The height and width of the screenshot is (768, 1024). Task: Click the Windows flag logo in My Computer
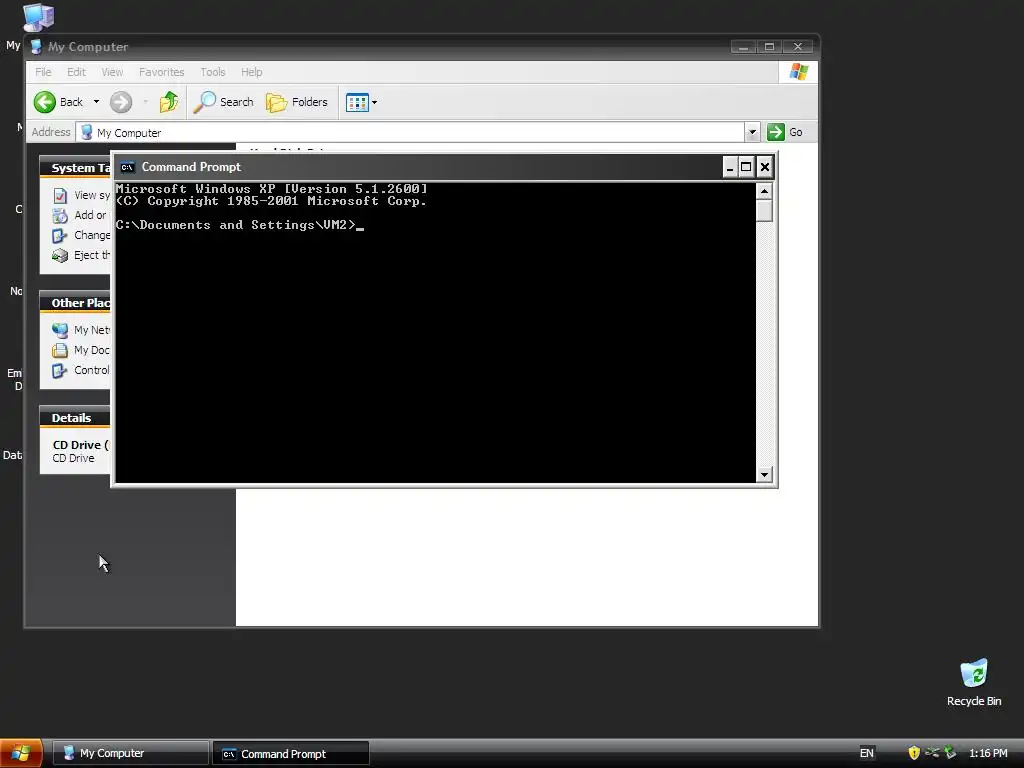[x=799, y=72]
